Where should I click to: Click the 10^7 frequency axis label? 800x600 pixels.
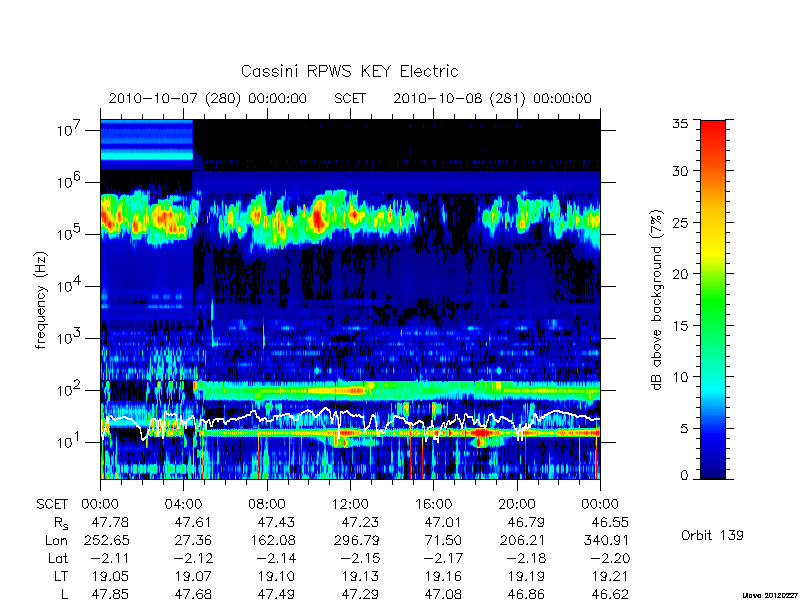click(69, 129)
